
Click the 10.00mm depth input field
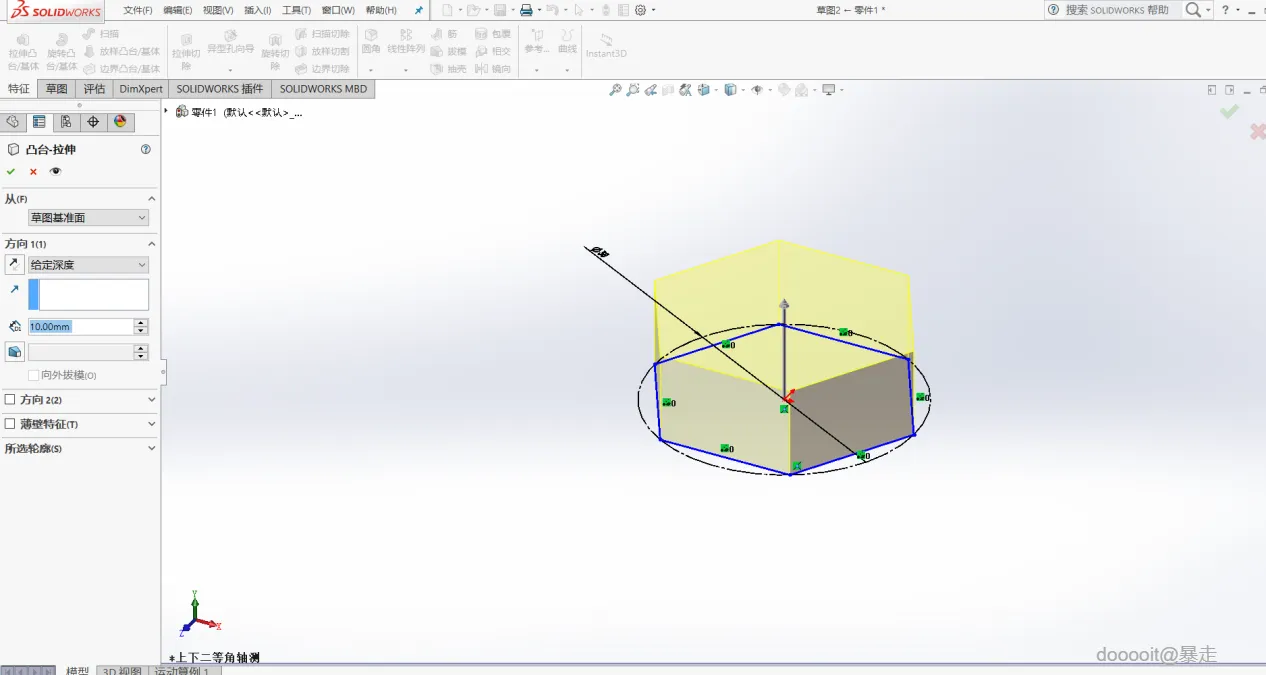pos(80,327)
